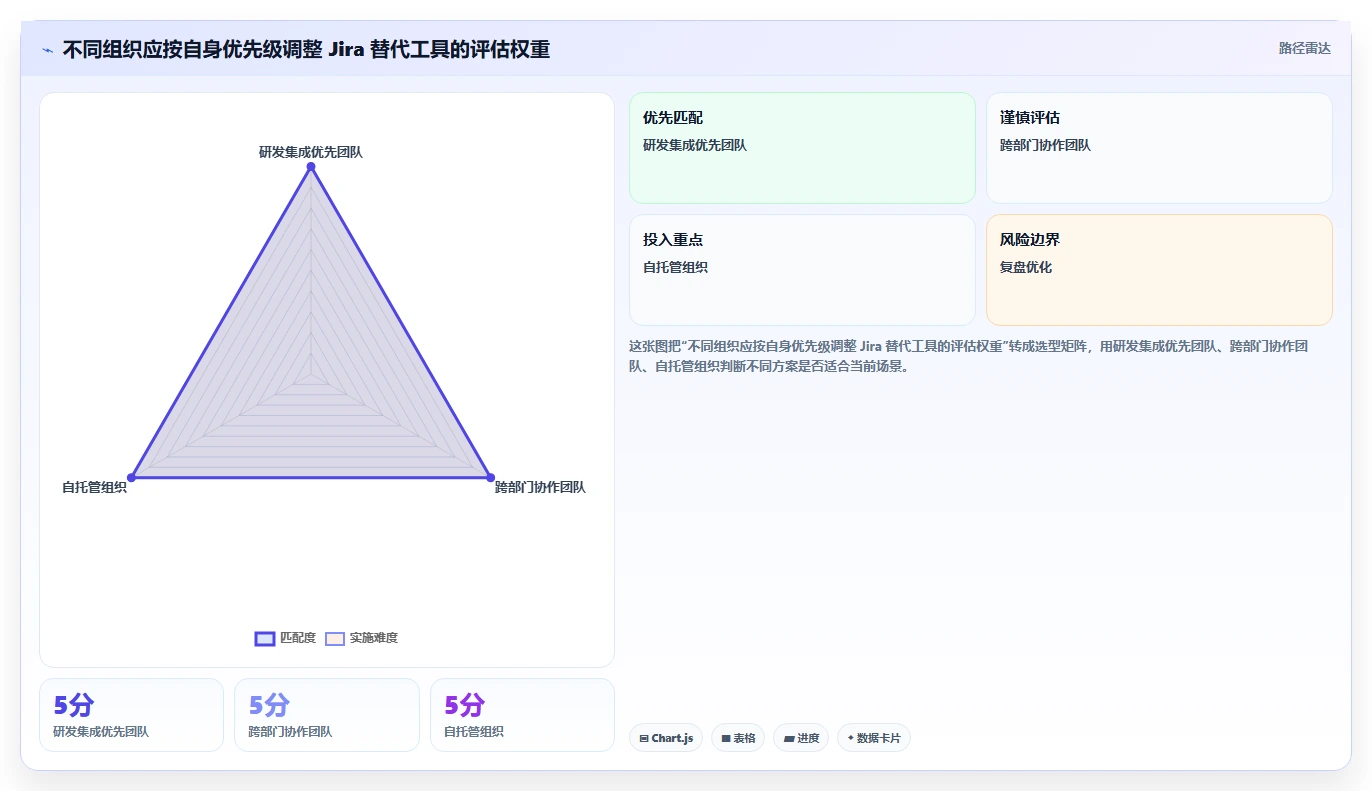Click the 匹配度 legend color box

(x=265, y=639)
